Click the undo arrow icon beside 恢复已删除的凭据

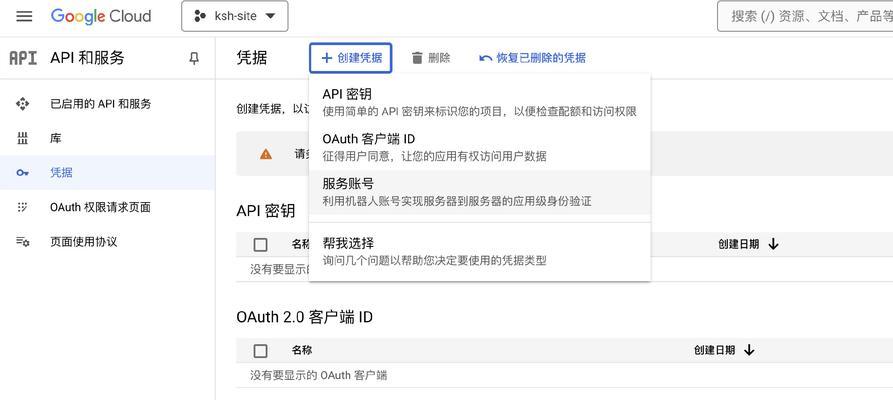(x=485, y=58)
